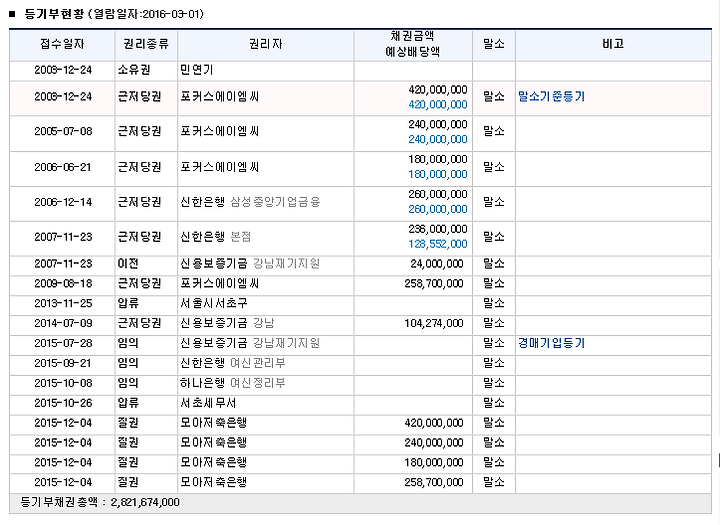Screen dimensions: 720x525
Task: Select the total 등기부채권총액 2,821,674,000
Action: click(x=100, y=502)
